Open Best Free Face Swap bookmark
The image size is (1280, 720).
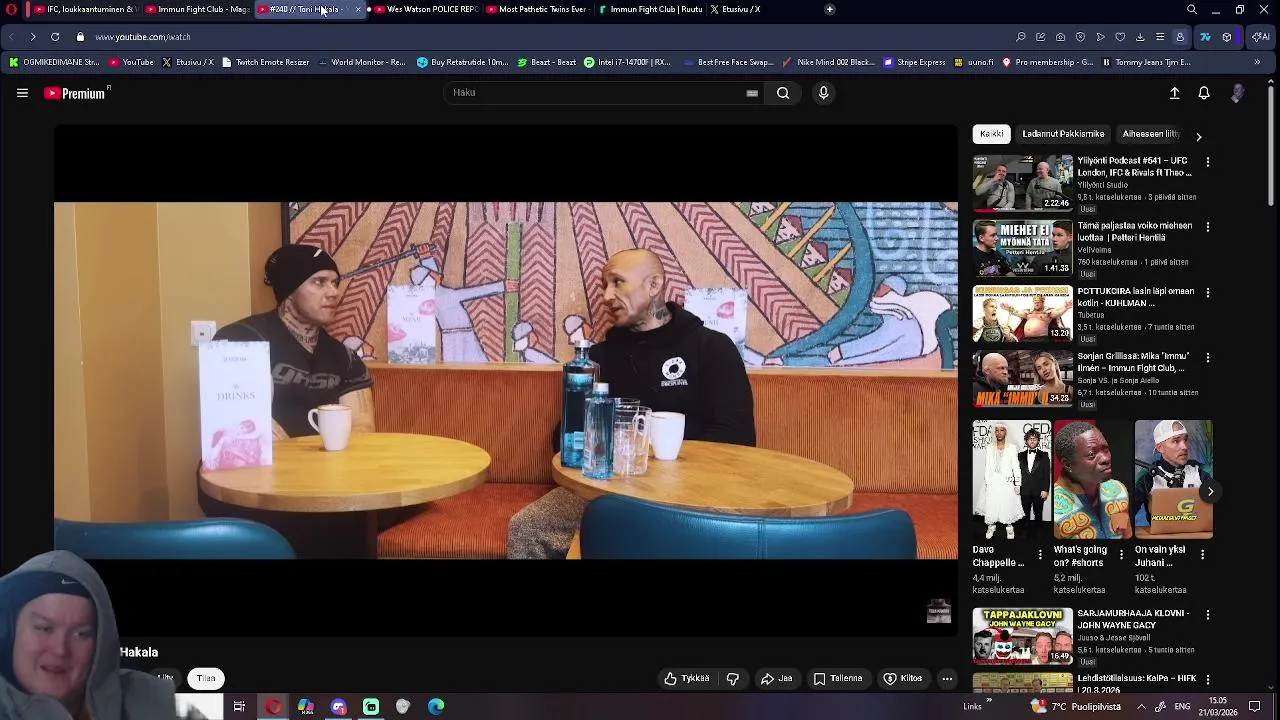click(730, 62)
